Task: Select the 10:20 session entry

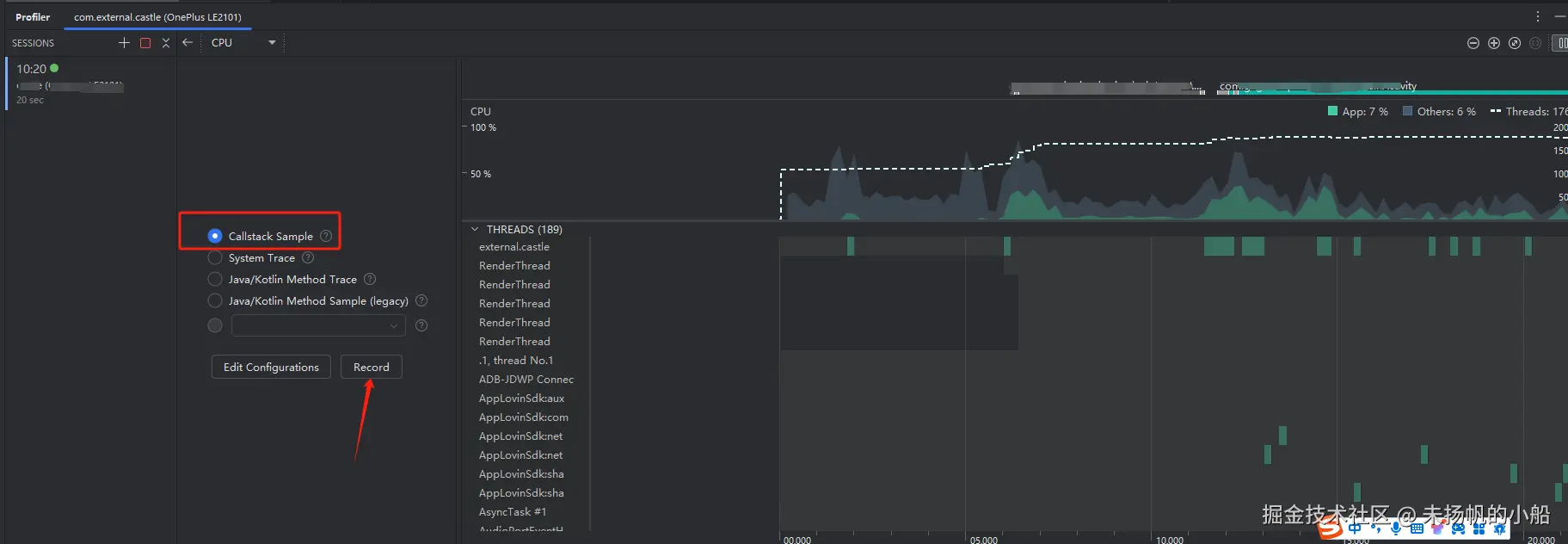Action: [x=90, y=83]
